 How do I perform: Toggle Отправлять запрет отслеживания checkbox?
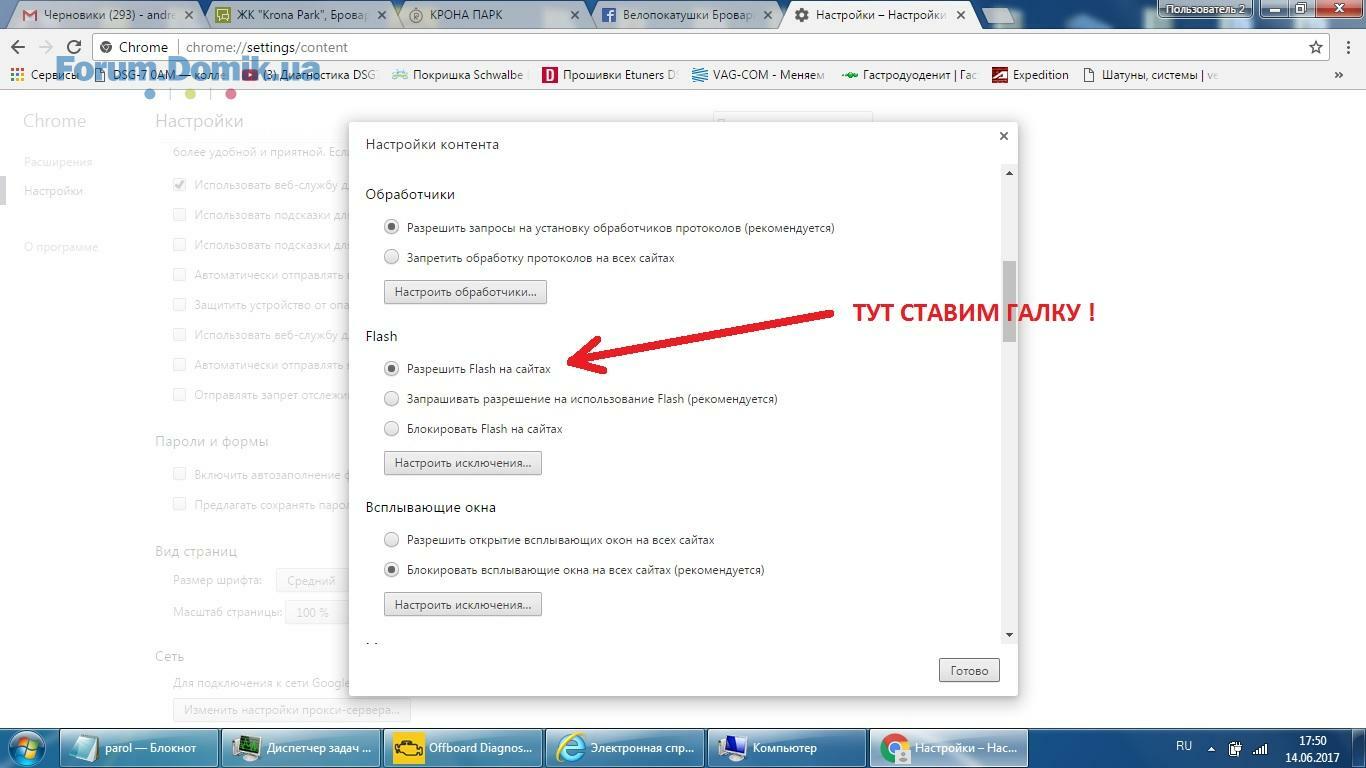179,394
